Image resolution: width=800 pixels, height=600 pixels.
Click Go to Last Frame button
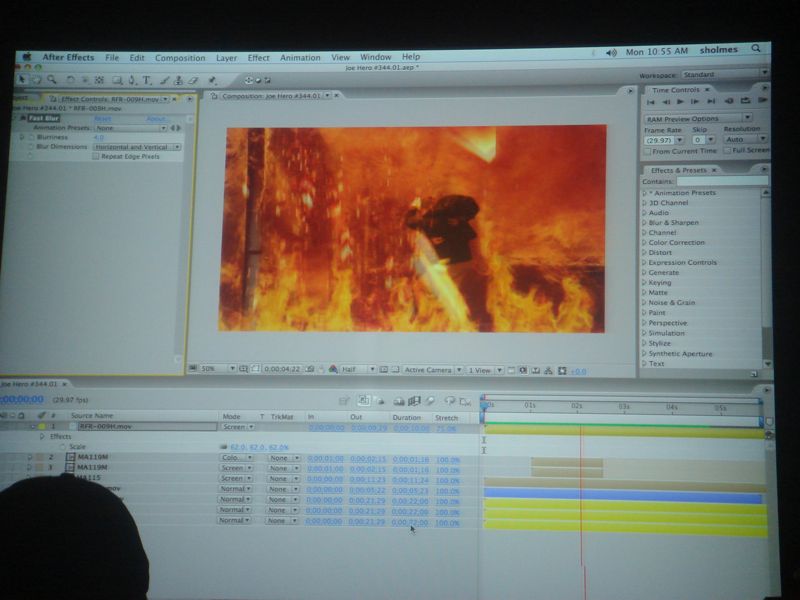[x=711, y=101]
